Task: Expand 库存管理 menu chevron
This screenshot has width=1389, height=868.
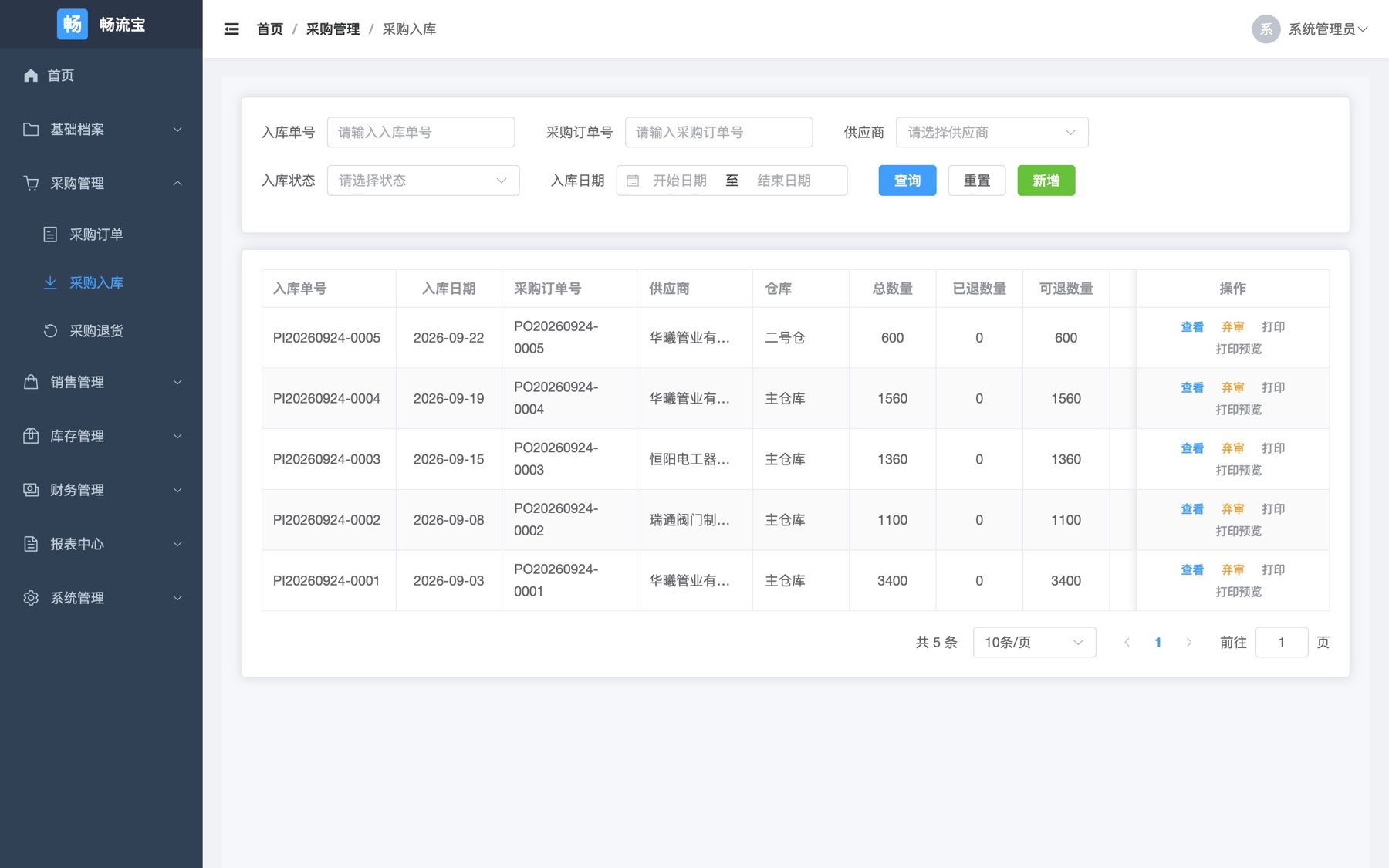Action: click(177, 436)
